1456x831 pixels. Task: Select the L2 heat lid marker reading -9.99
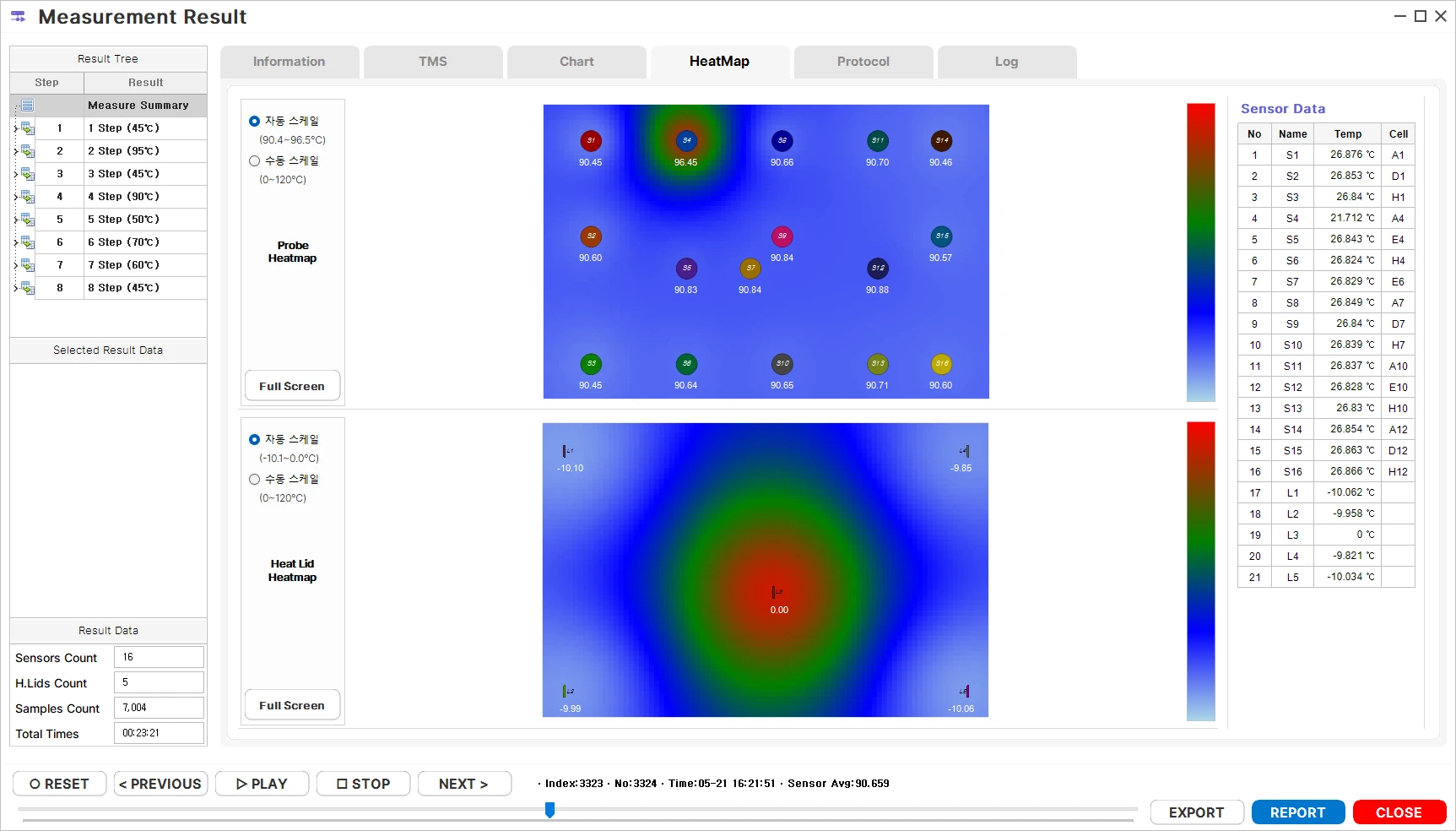click(x=567, y=692)
